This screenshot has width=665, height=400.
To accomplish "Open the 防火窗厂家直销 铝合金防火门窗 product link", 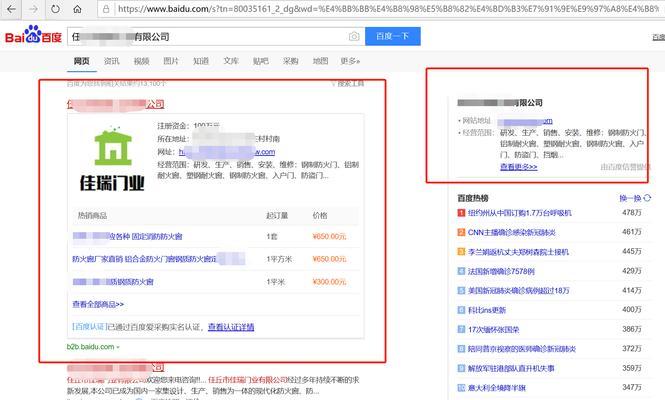I will click(x=159, y=259).
